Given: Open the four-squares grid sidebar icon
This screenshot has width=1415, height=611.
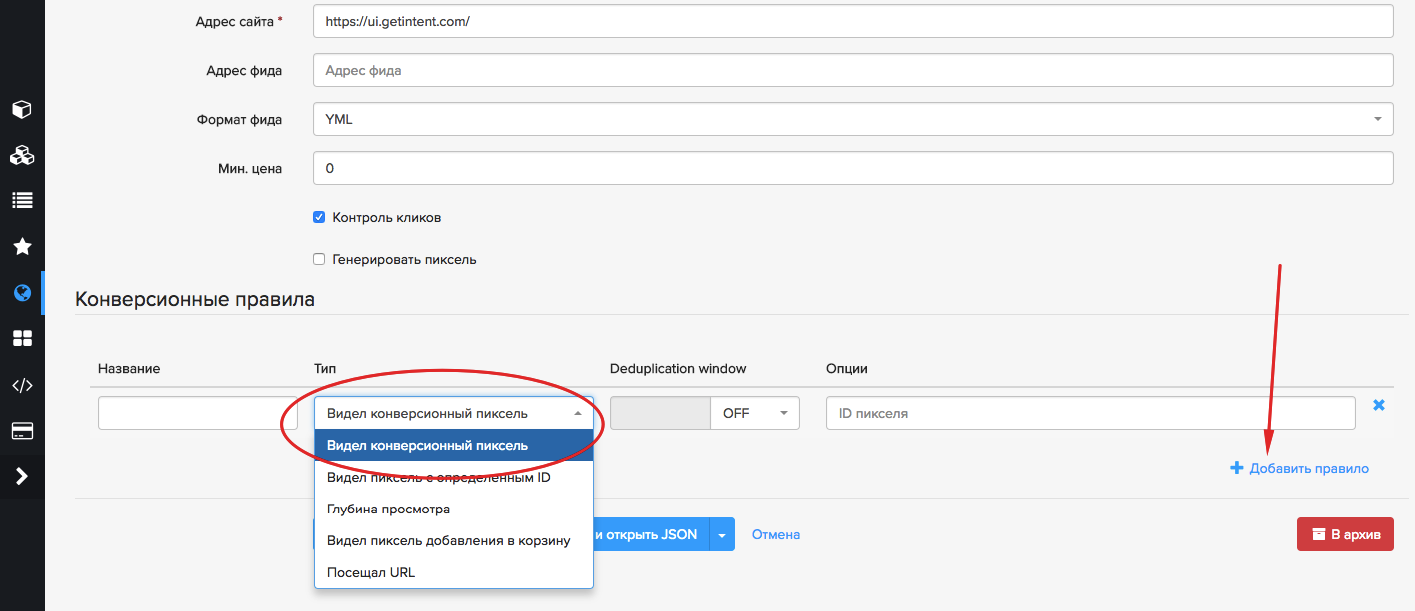Looking at the screenshot, I should pos(22,339).
